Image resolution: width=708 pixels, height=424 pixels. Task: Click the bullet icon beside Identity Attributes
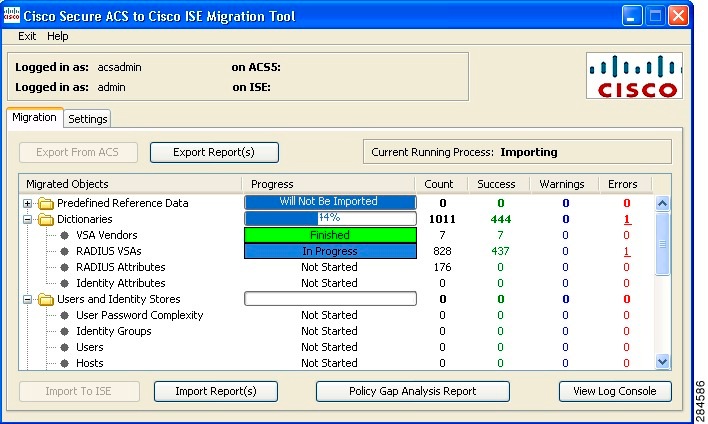click(65, 283)
